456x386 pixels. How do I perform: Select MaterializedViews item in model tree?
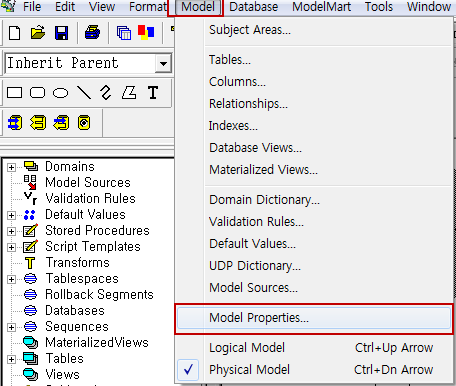point(97,343)
